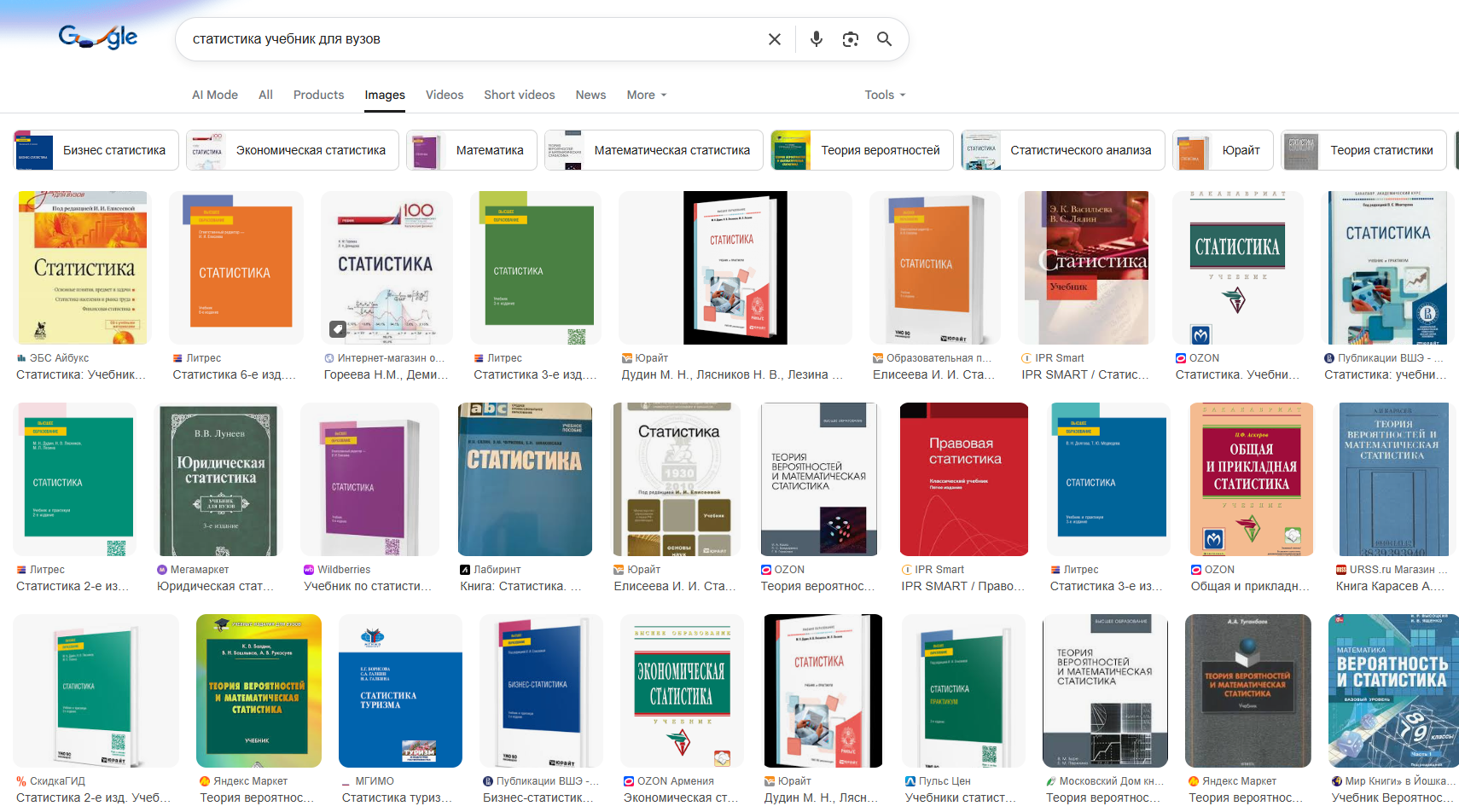Filter by Статистического анализа chip

pos(1063,150)
